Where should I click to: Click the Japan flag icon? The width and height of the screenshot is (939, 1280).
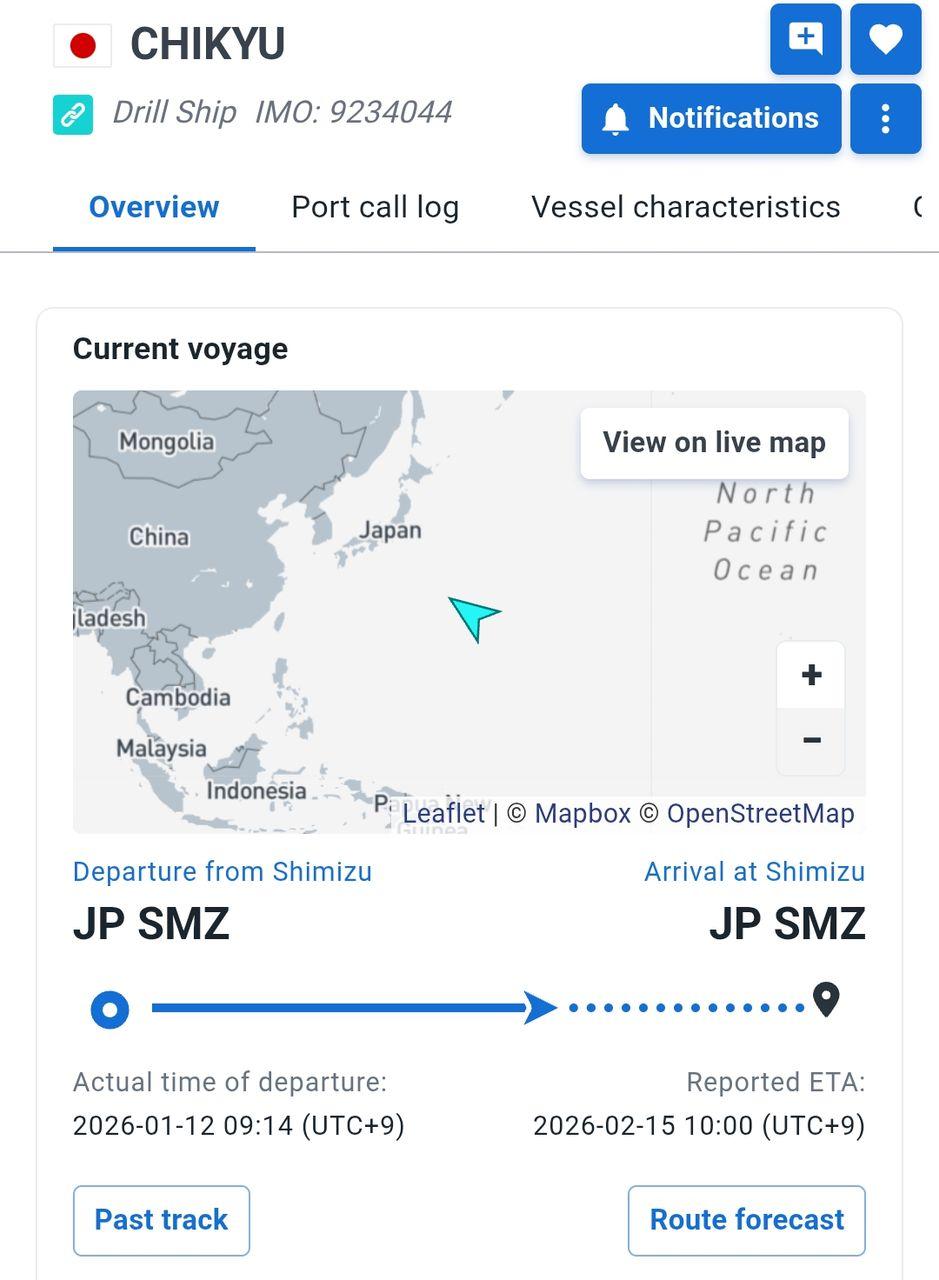click(x=82, y=45)
